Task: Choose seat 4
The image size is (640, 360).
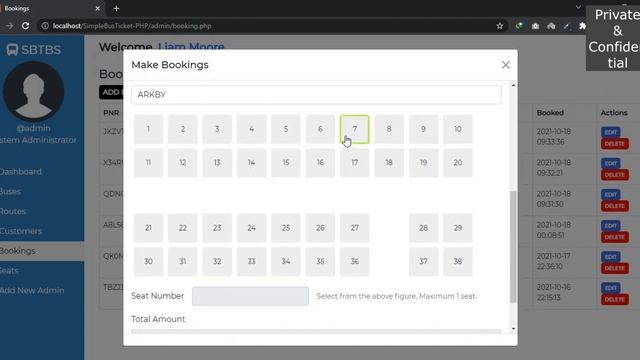Action: tap(251, 129)
